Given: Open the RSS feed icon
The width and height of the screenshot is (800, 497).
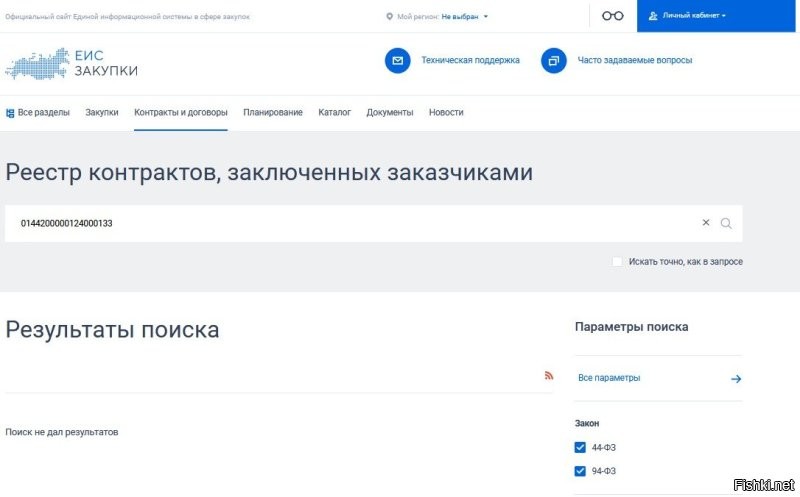Looking at the screenshot, I should pos(548,376).
